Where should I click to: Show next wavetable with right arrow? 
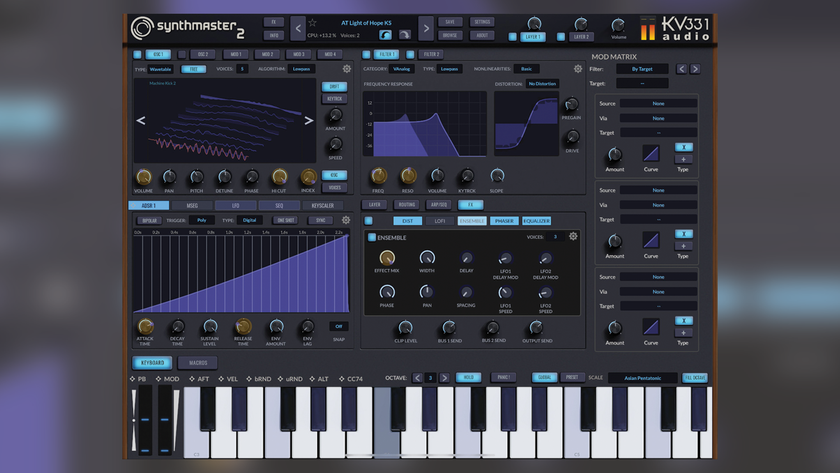[309, 121]
